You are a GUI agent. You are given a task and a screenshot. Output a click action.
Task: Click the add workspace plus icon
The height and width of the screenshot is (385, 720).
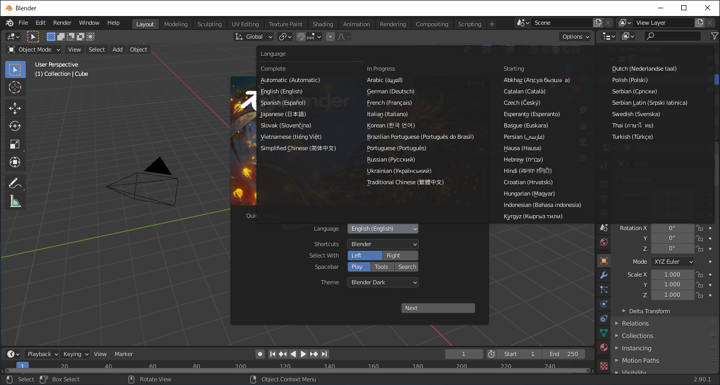coord(492,24)
